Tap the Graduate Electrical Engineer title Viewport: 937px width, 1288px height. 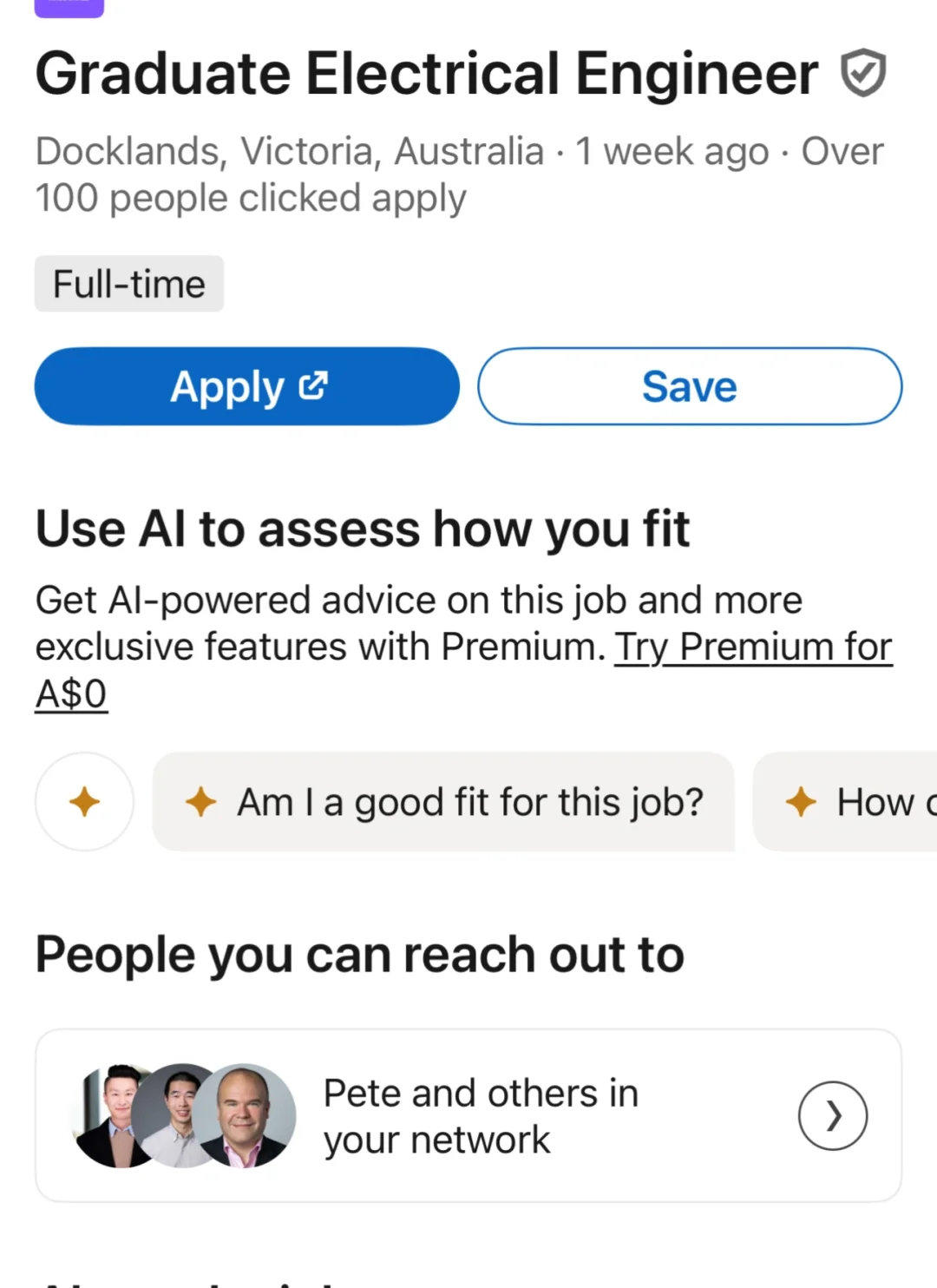(x=426, y=74)
